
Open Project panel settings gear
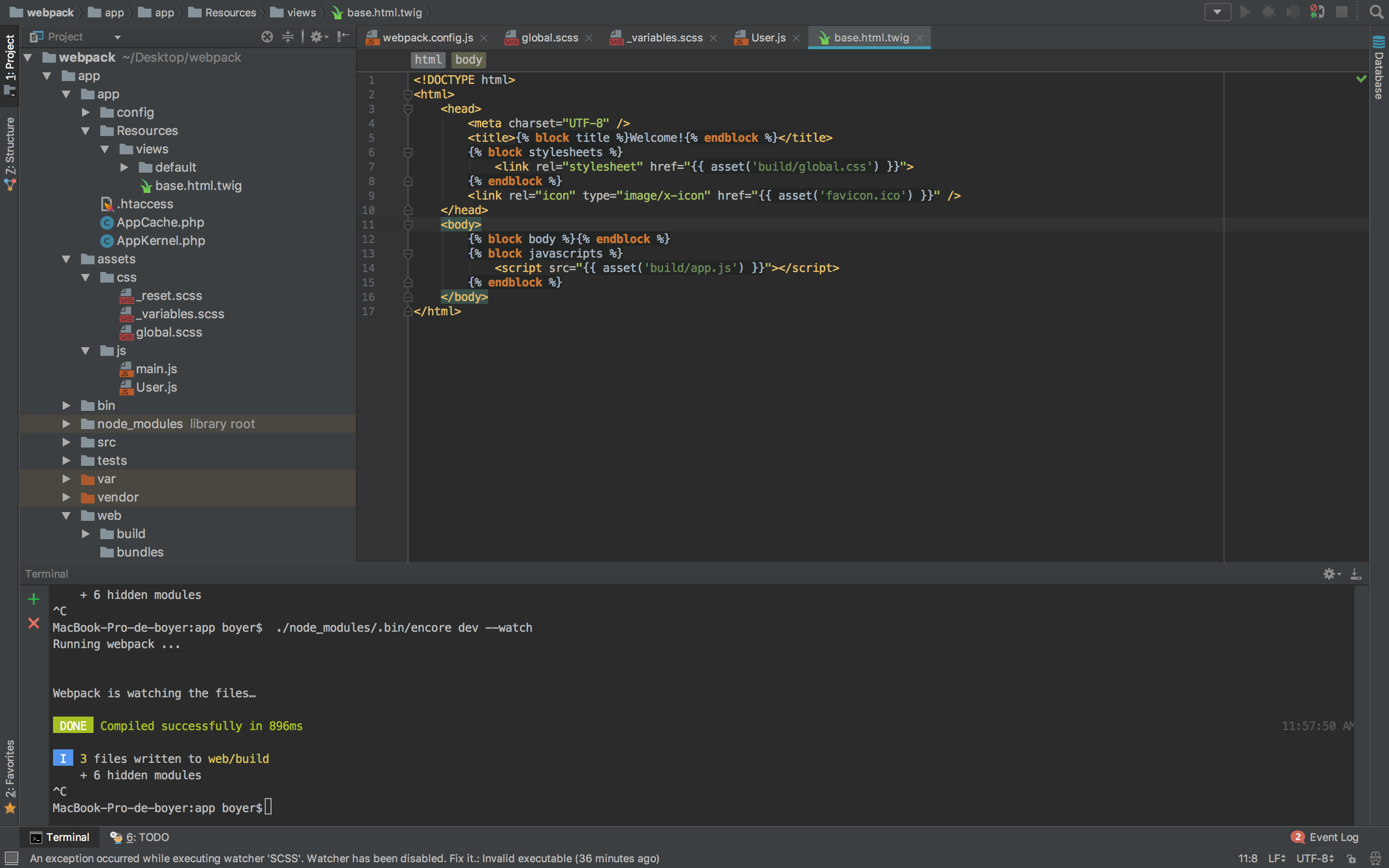coord(318,37)
